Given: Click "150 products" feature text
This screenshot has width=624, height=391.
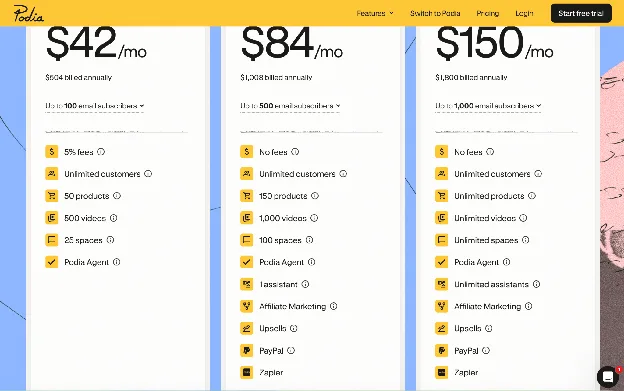Looking at the screenshot, I should [x=283, y=196].
